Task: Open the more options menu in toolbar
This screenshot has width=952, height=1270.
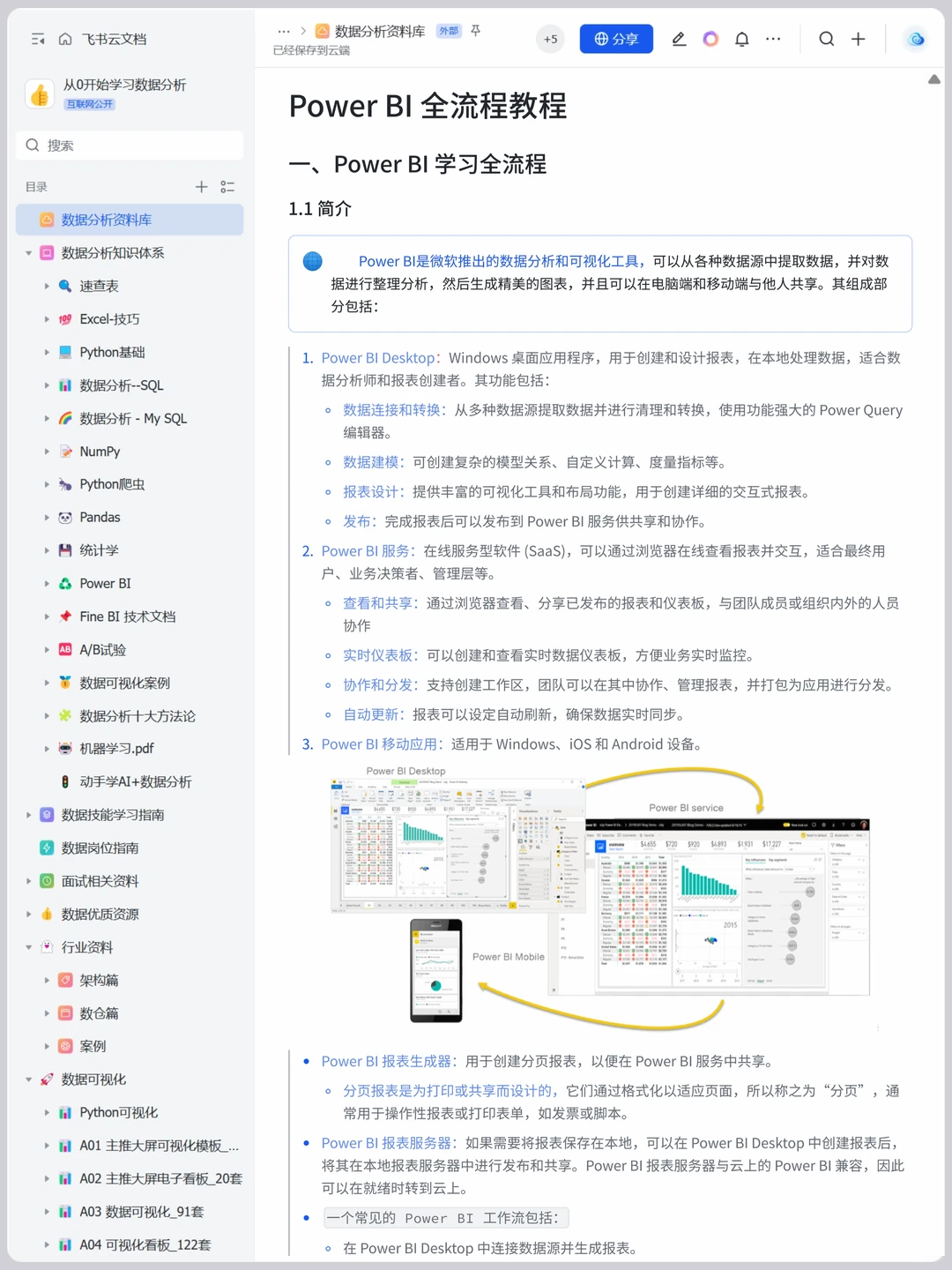Action: click(773, 39)
